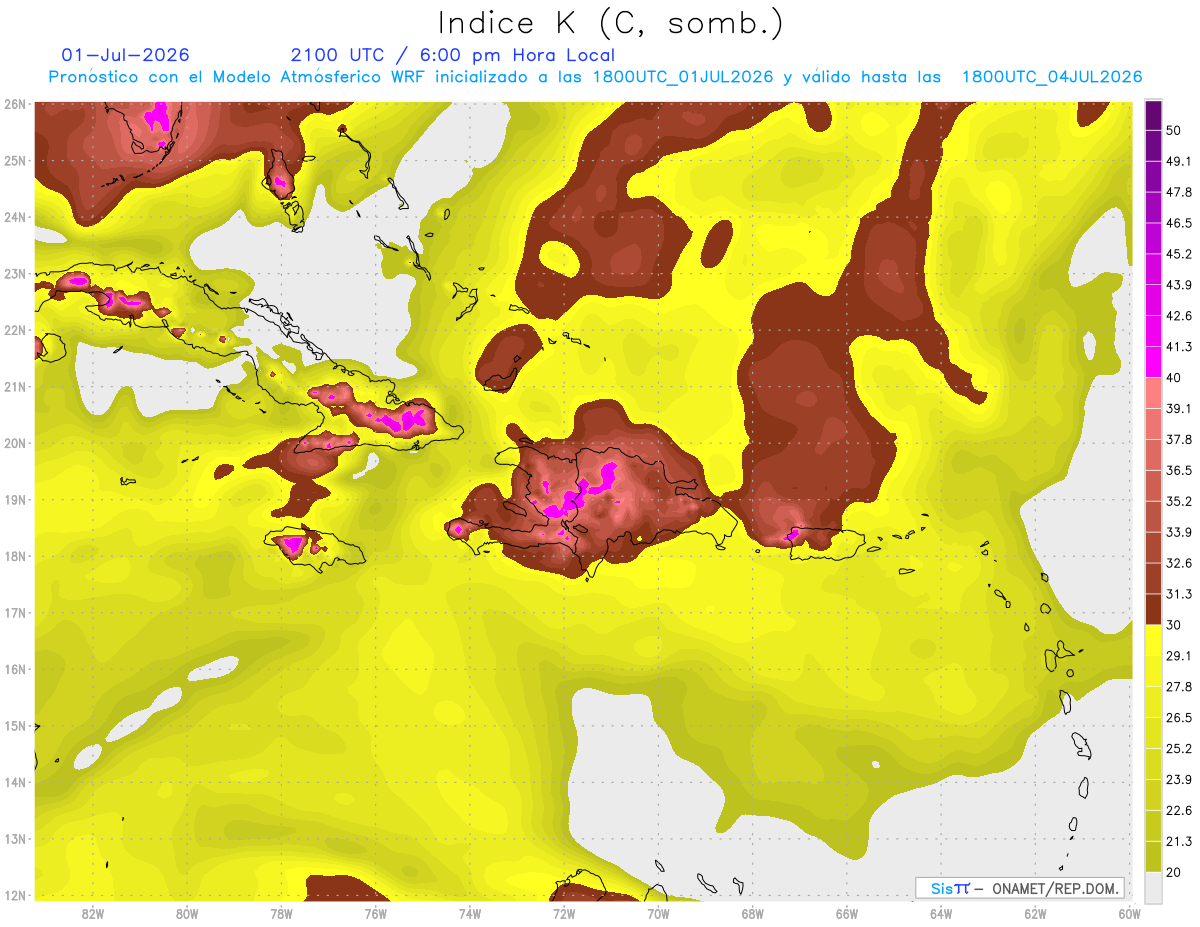This screenshot has width=1200, height=927.
Task: Click the "42.6" legend value
Action: [1178, 316]
